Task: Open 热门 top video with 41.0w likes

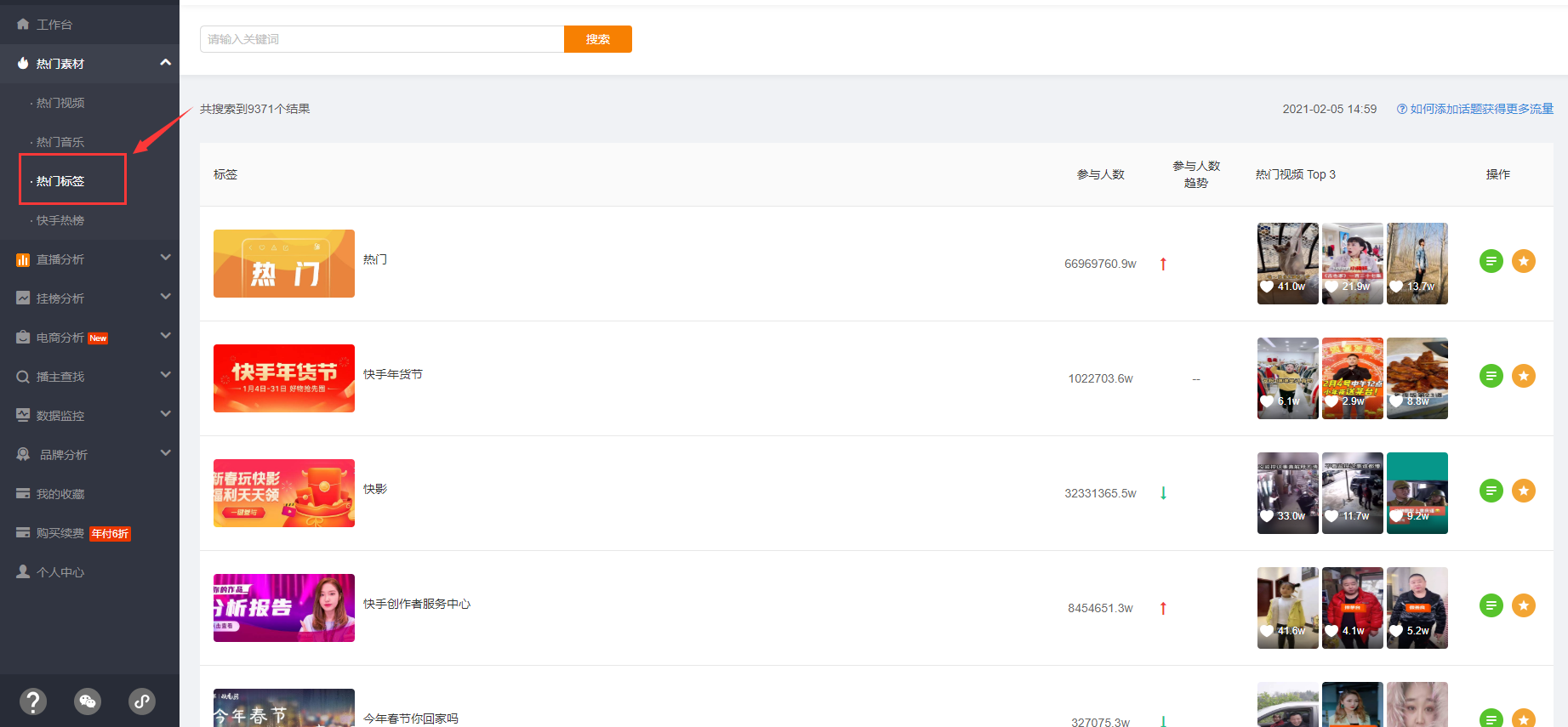Action: point(1288,264)
